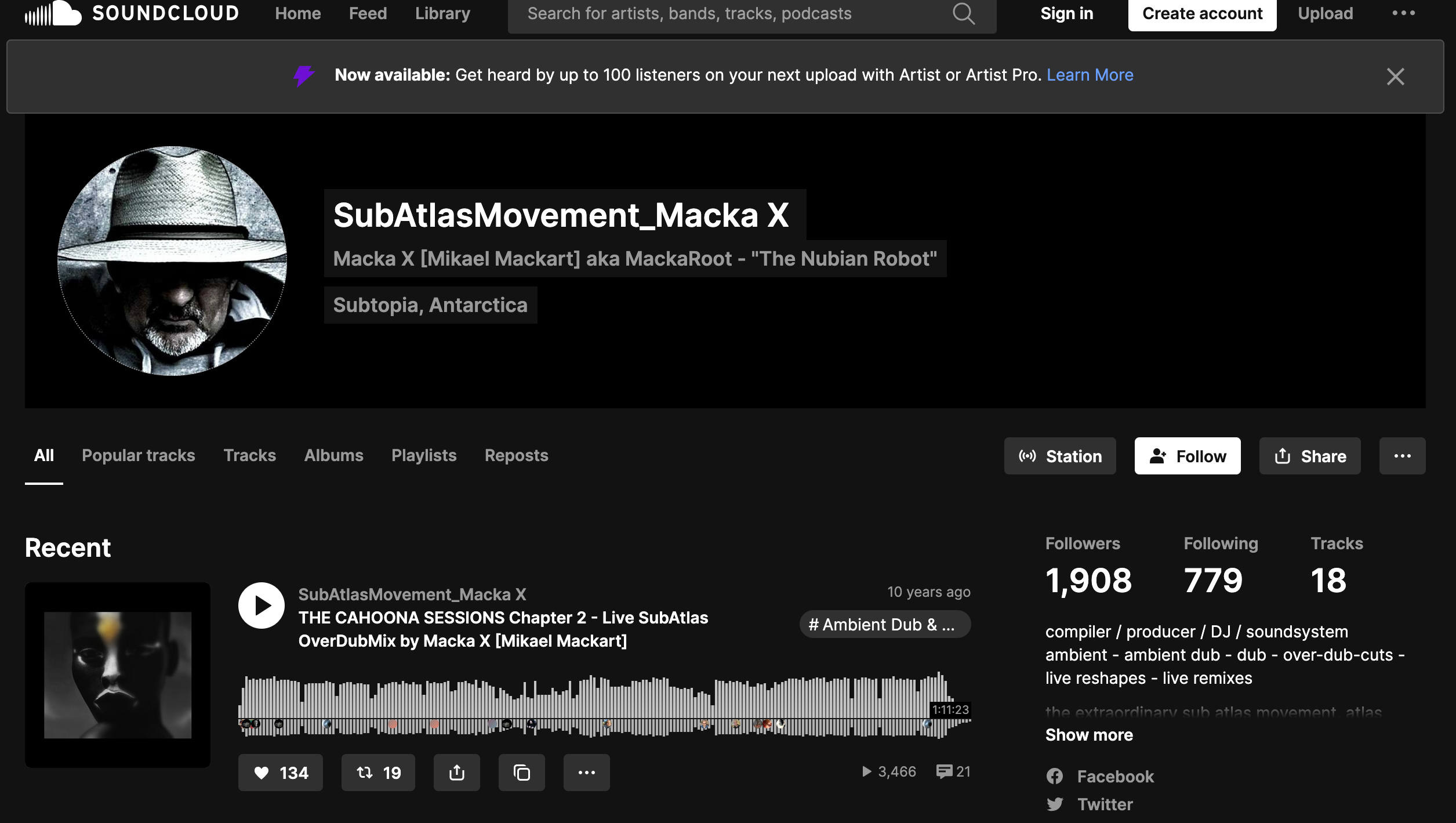This screenshot has width=1456, height=823.
Task: Click the 1:11:23 duration label
Action: pos(950,710)
